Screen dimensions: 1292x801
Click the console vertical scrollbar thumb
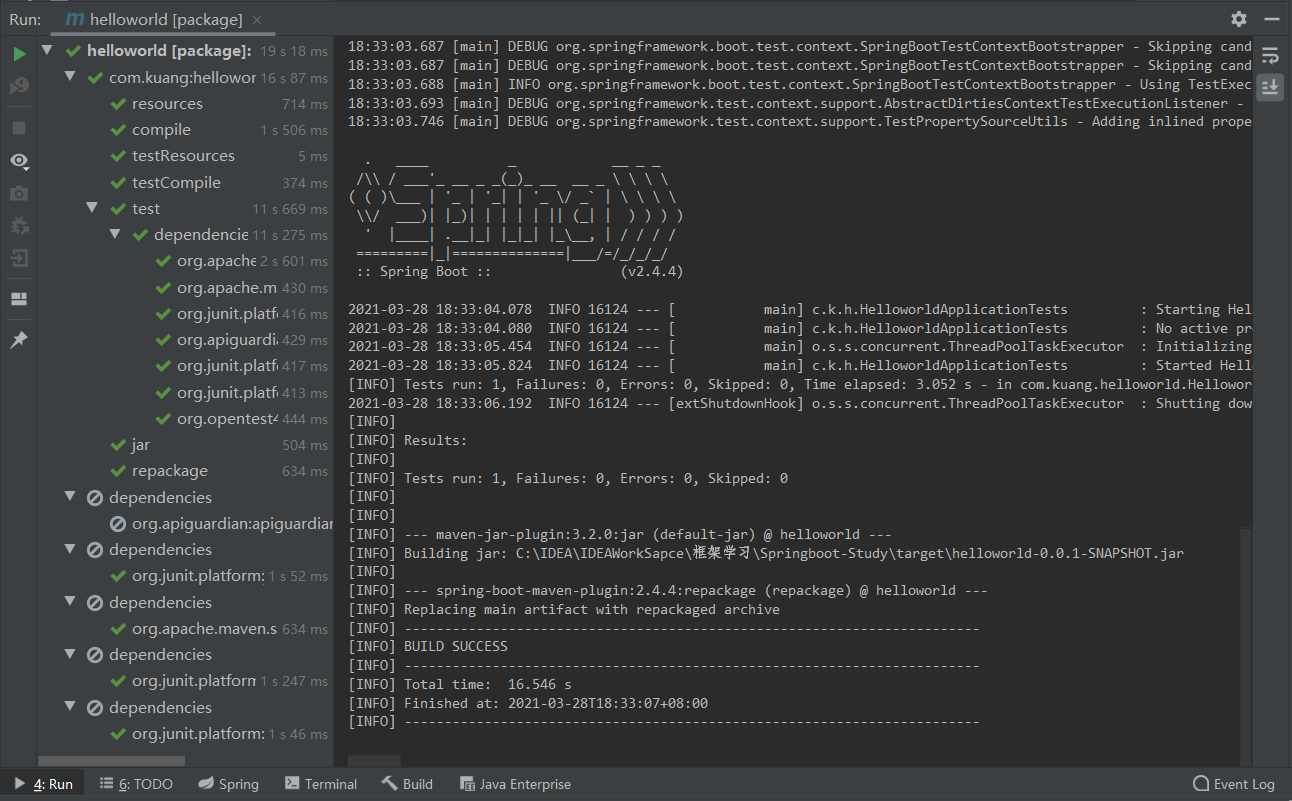tap(1245, 646)
